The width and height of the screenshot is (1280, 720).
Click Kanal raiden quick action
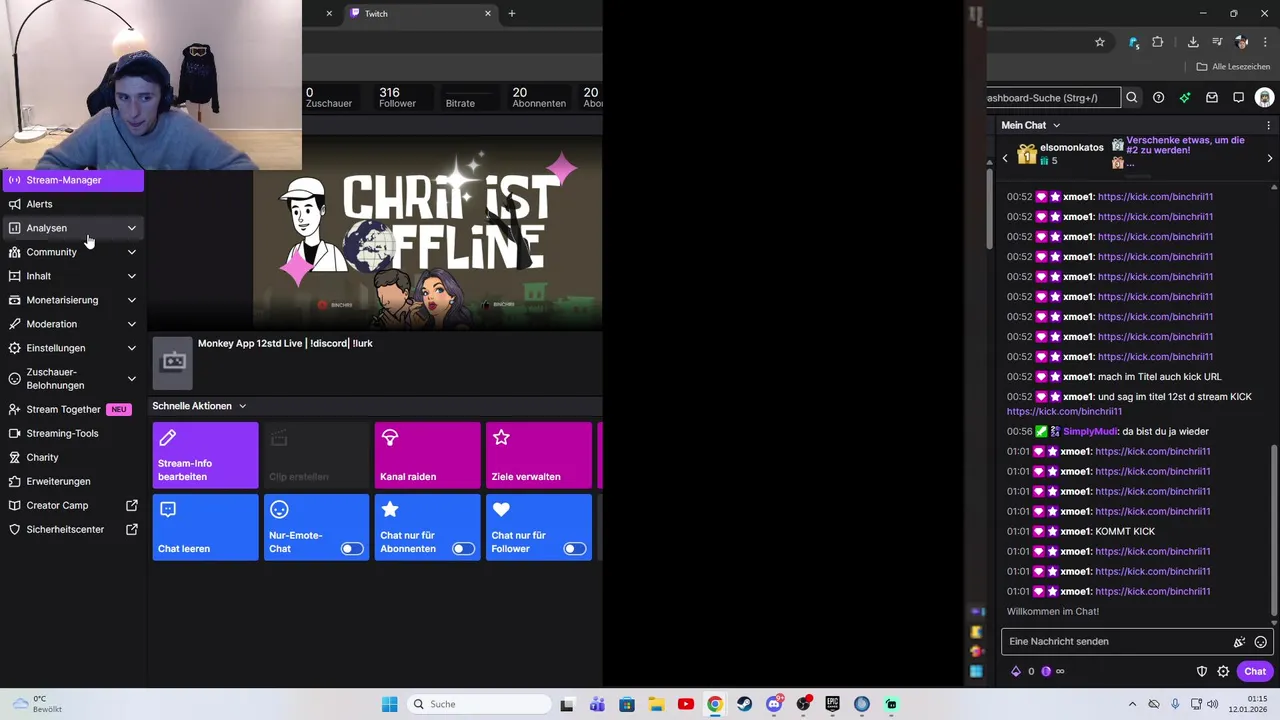[x=427, y=455]
